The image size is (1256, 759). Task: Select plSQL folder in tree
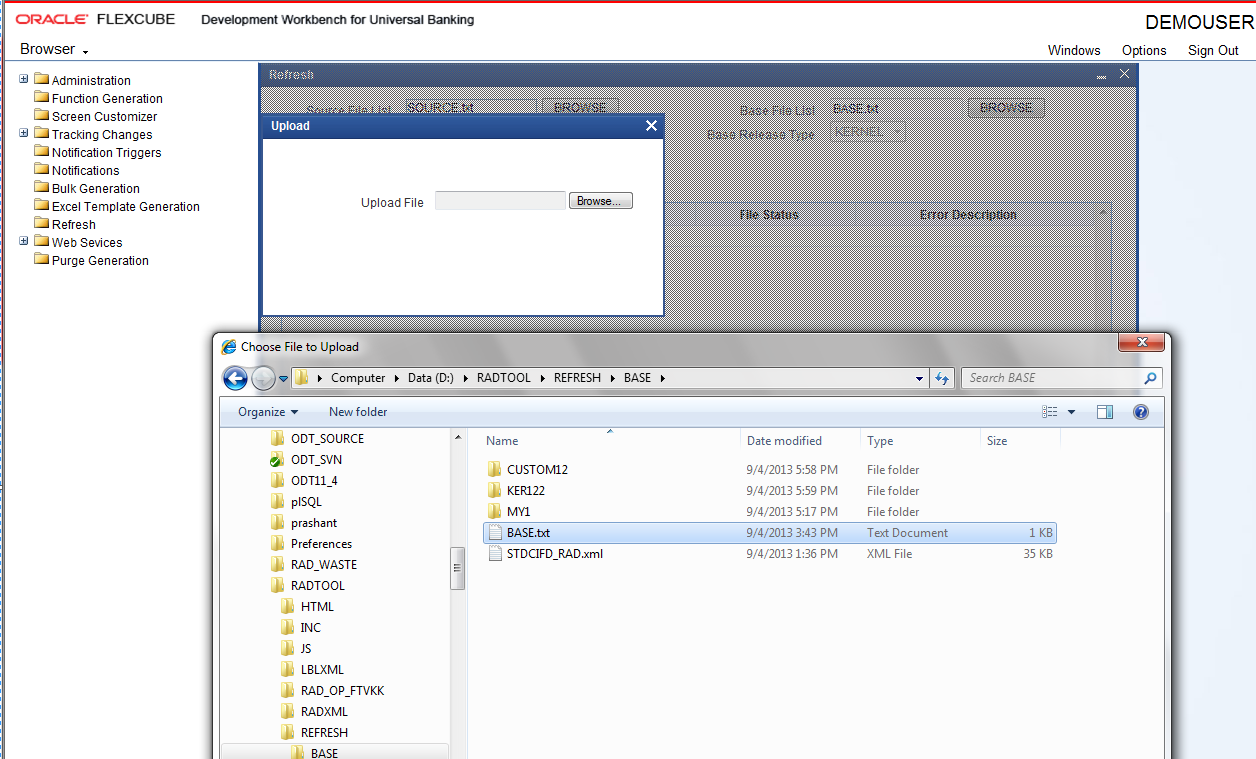click(306, 501)
